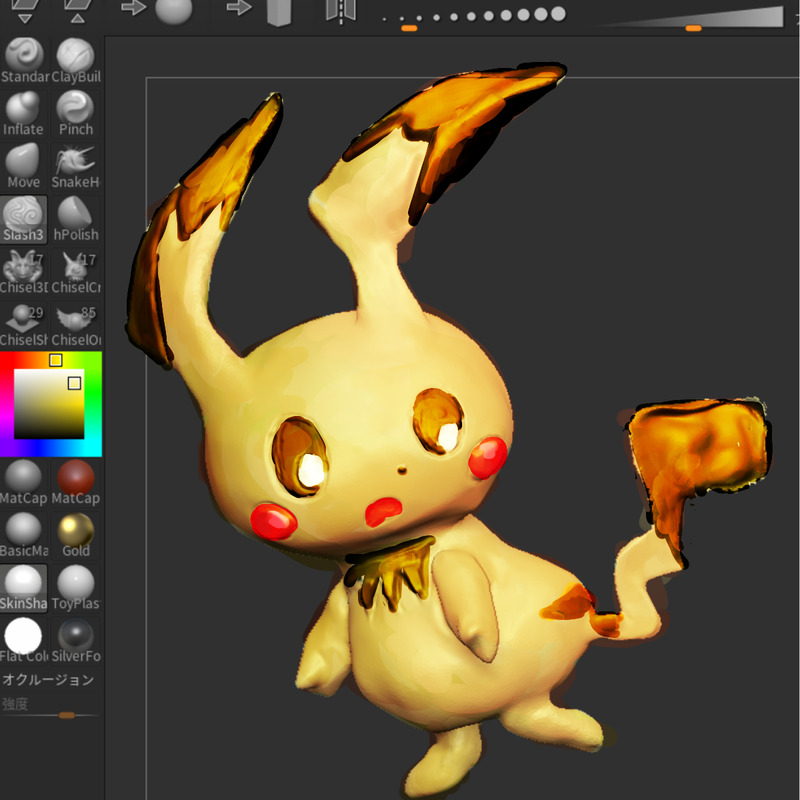This screenshot has height=800, width=800.
Task: Click the higher resolution up-arrow icon
Action: [78, 11]
